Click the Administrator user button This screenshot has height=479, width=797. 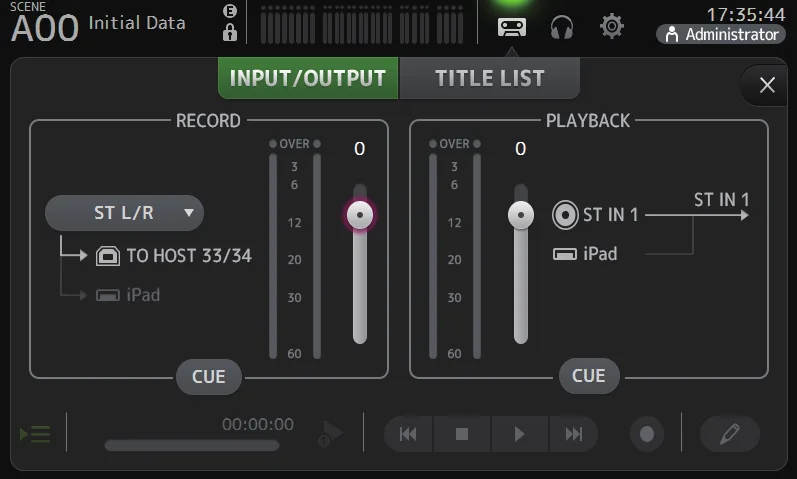coord(721,35)
